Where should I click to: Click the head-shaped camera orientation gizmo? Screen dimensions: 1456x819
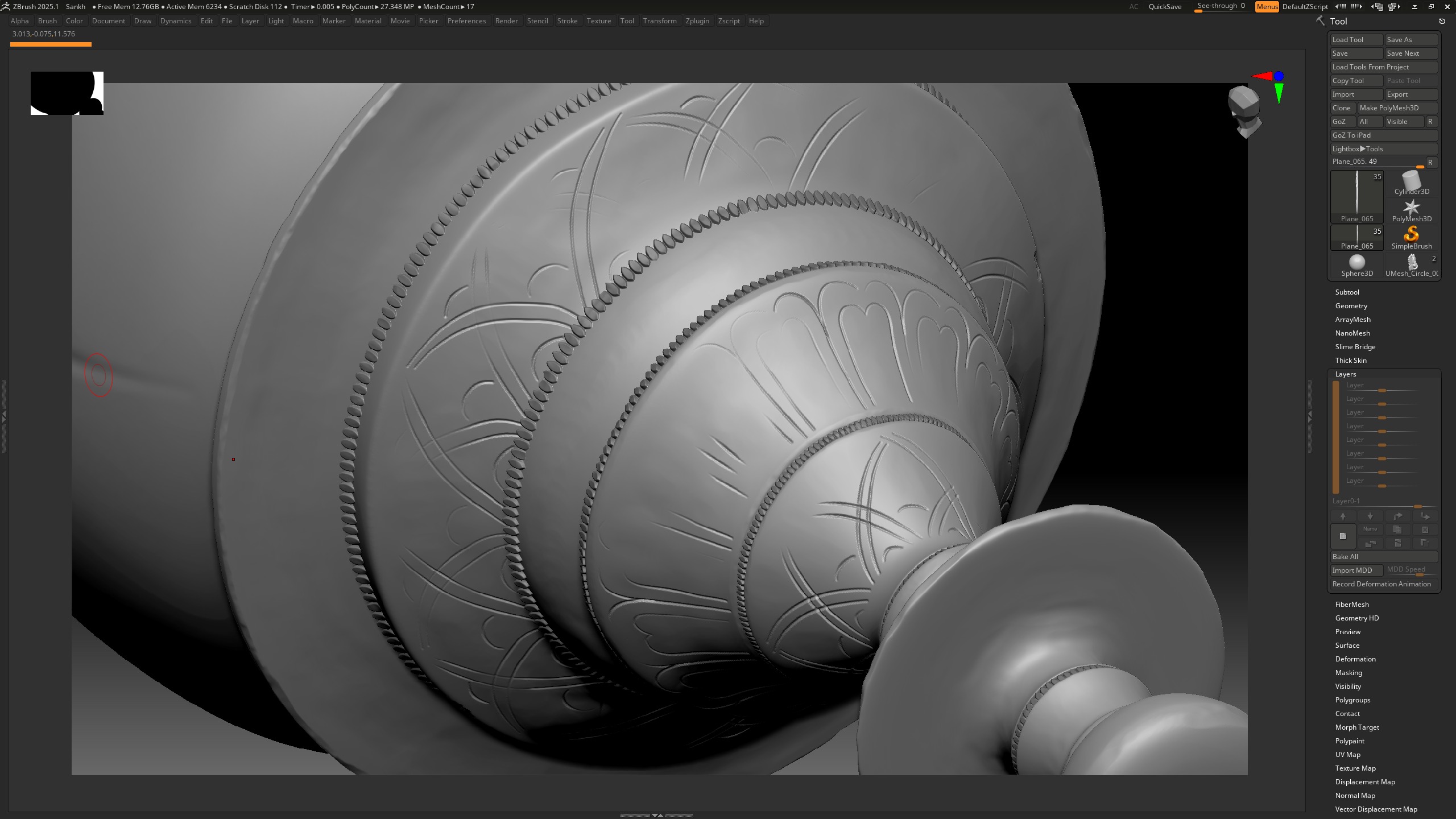pyautogui.click(x=1244, y=112)
